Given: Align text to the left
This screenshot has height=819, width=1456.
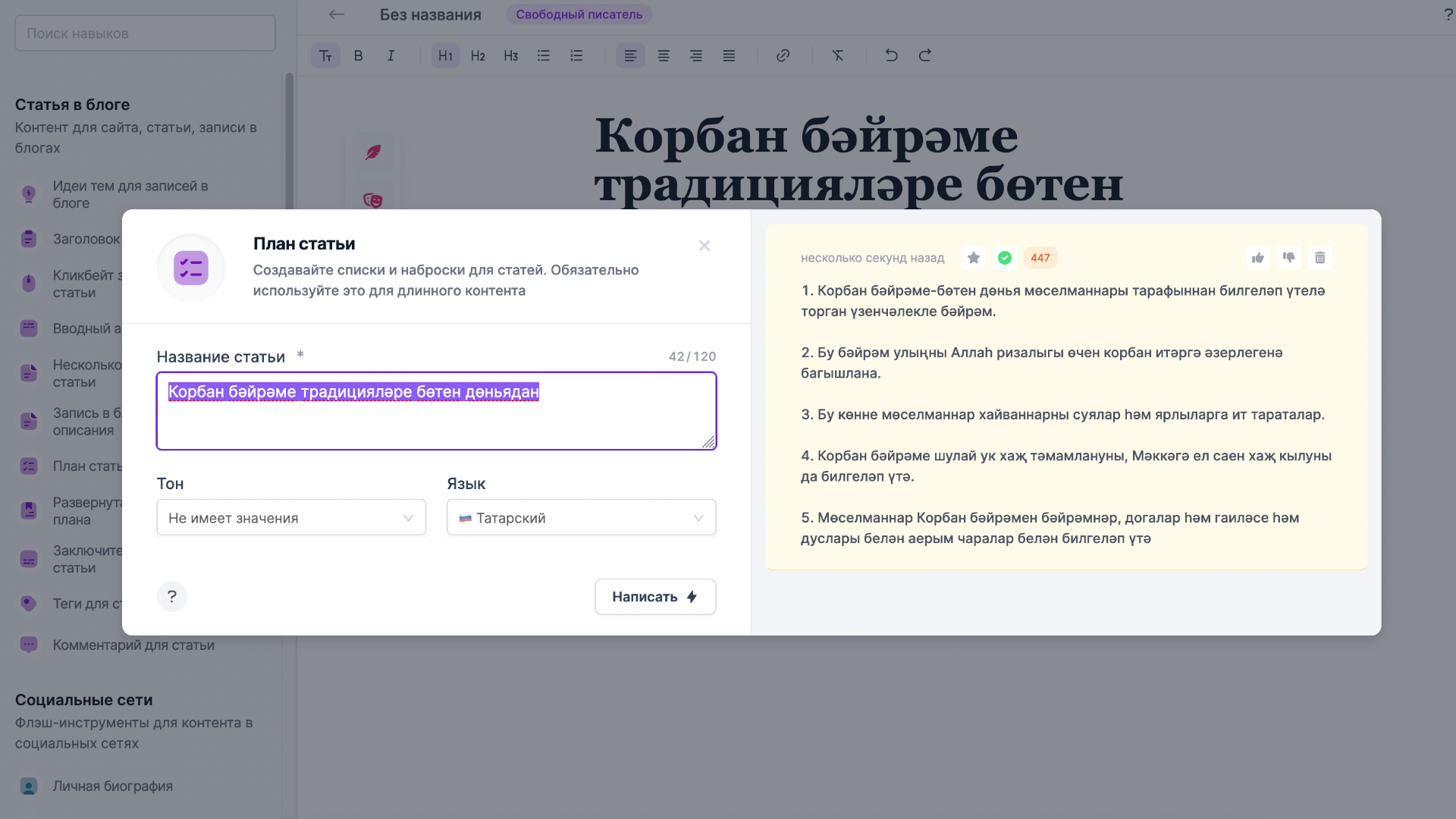Looking at the screenshot, I should pyautogui.click(x=630, y=55).
